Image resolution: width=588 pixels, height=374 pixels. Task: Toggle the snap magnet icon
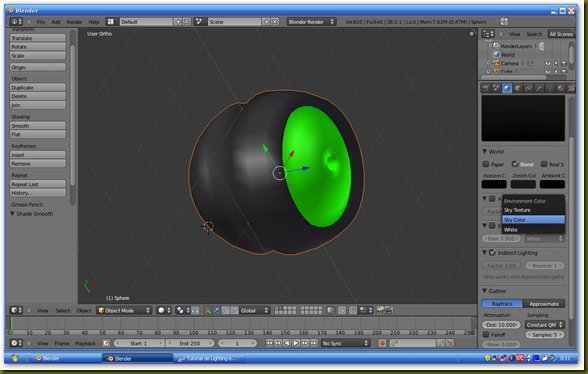point(353,310)
